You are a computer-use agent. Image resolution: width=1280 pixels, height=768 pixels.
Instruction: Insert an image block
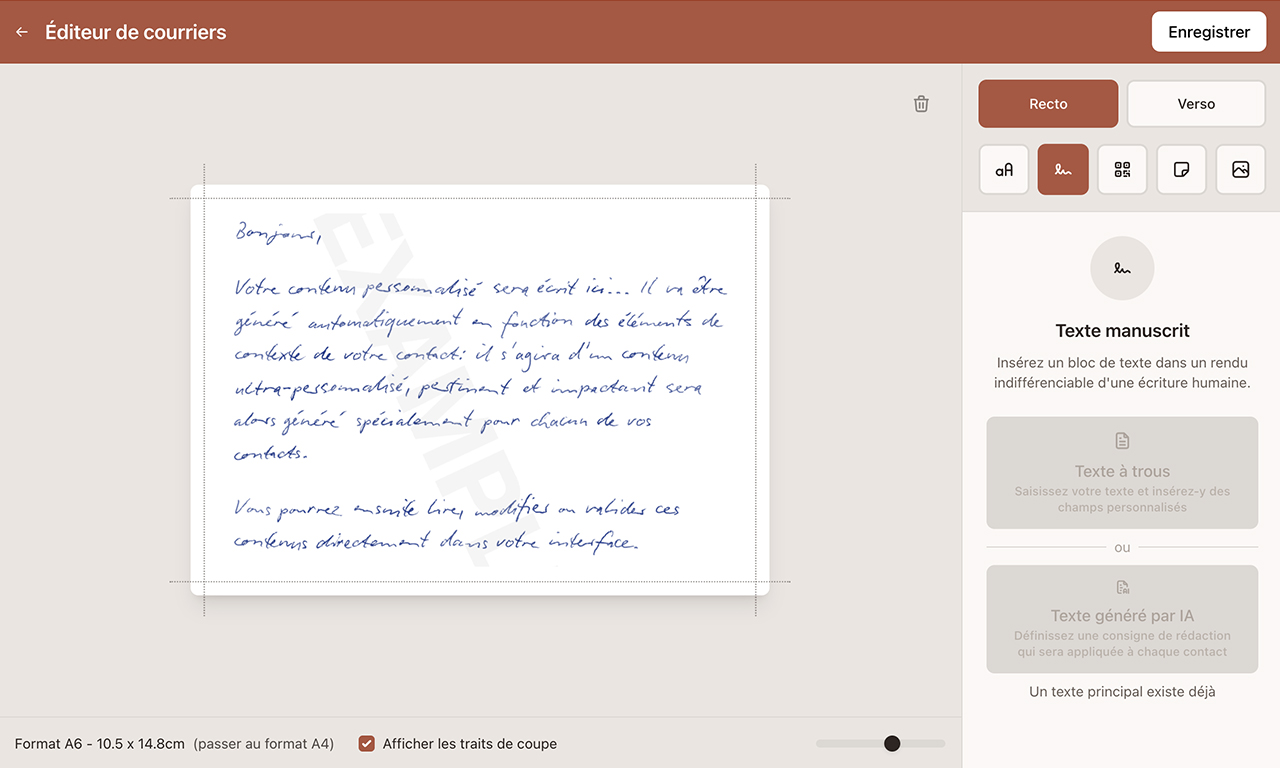1240,169
